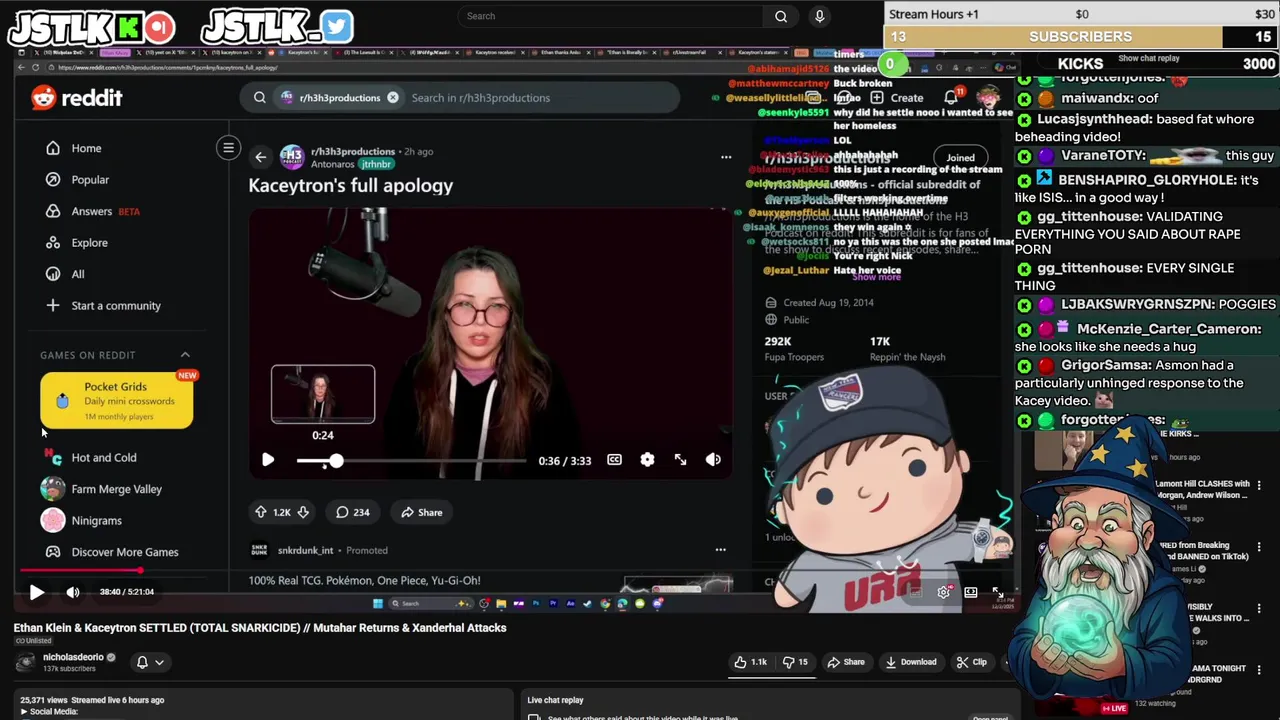The height and width of the screenshot is (720, 1280).
Task: Open TikTok-banned video options dots
Action: pyautogui.click(x=1259, y=547)
